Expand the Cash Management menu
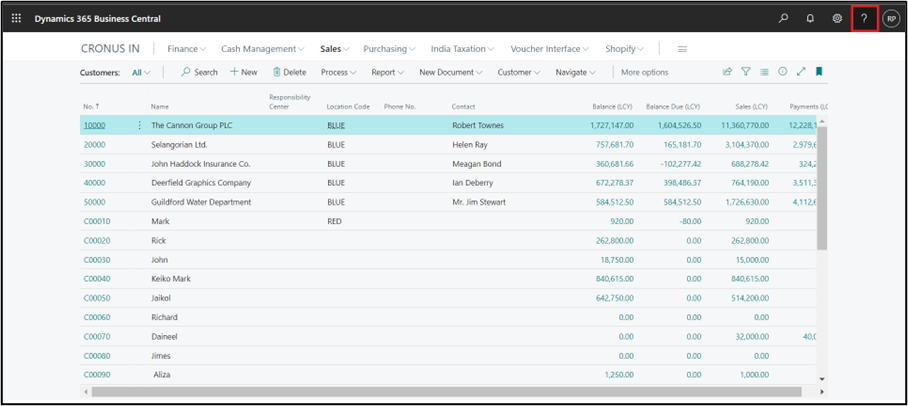The height and width of the screenshot is (406, 908). point(263,49)
